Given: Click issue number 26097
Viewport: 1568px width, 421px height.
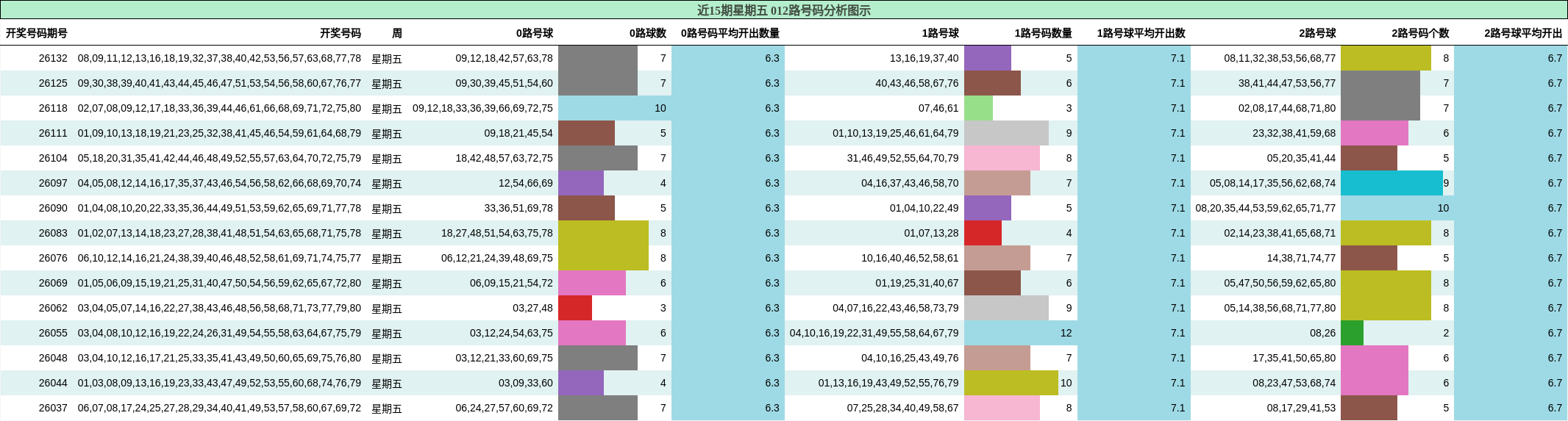Looking at the screenshot, I should (53, 183).
